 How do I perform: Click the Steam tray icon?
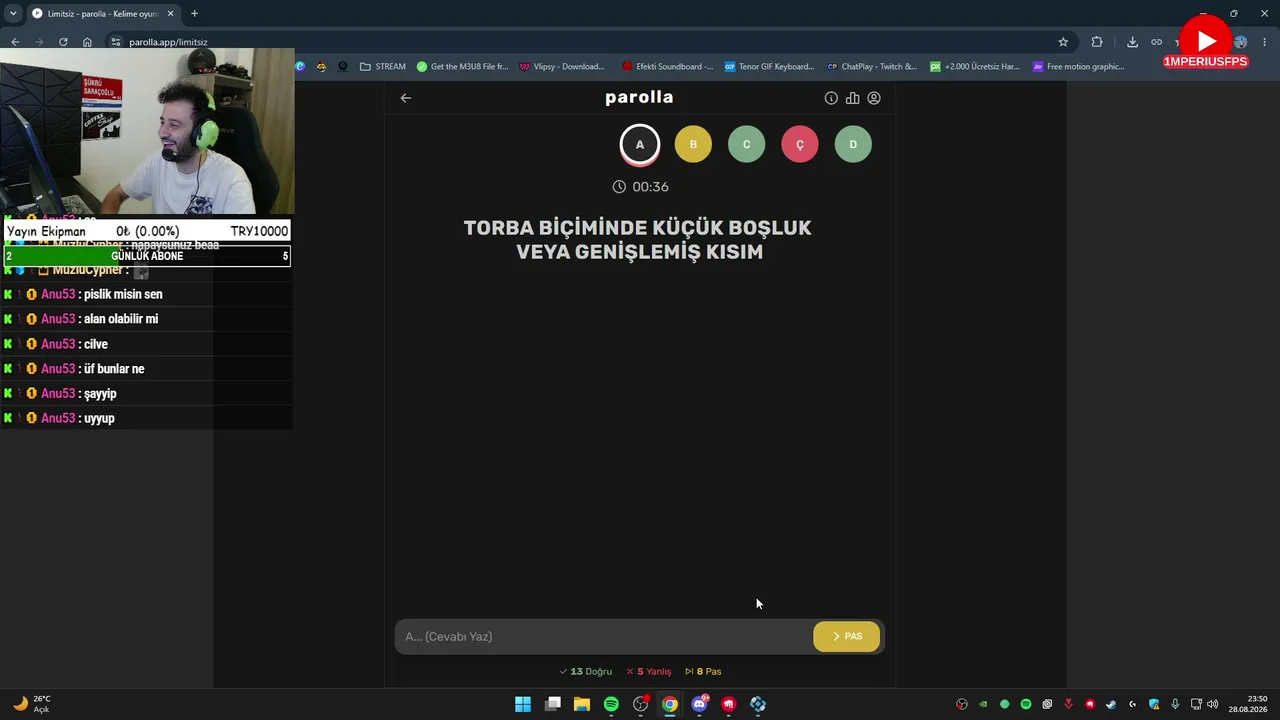1111,704
